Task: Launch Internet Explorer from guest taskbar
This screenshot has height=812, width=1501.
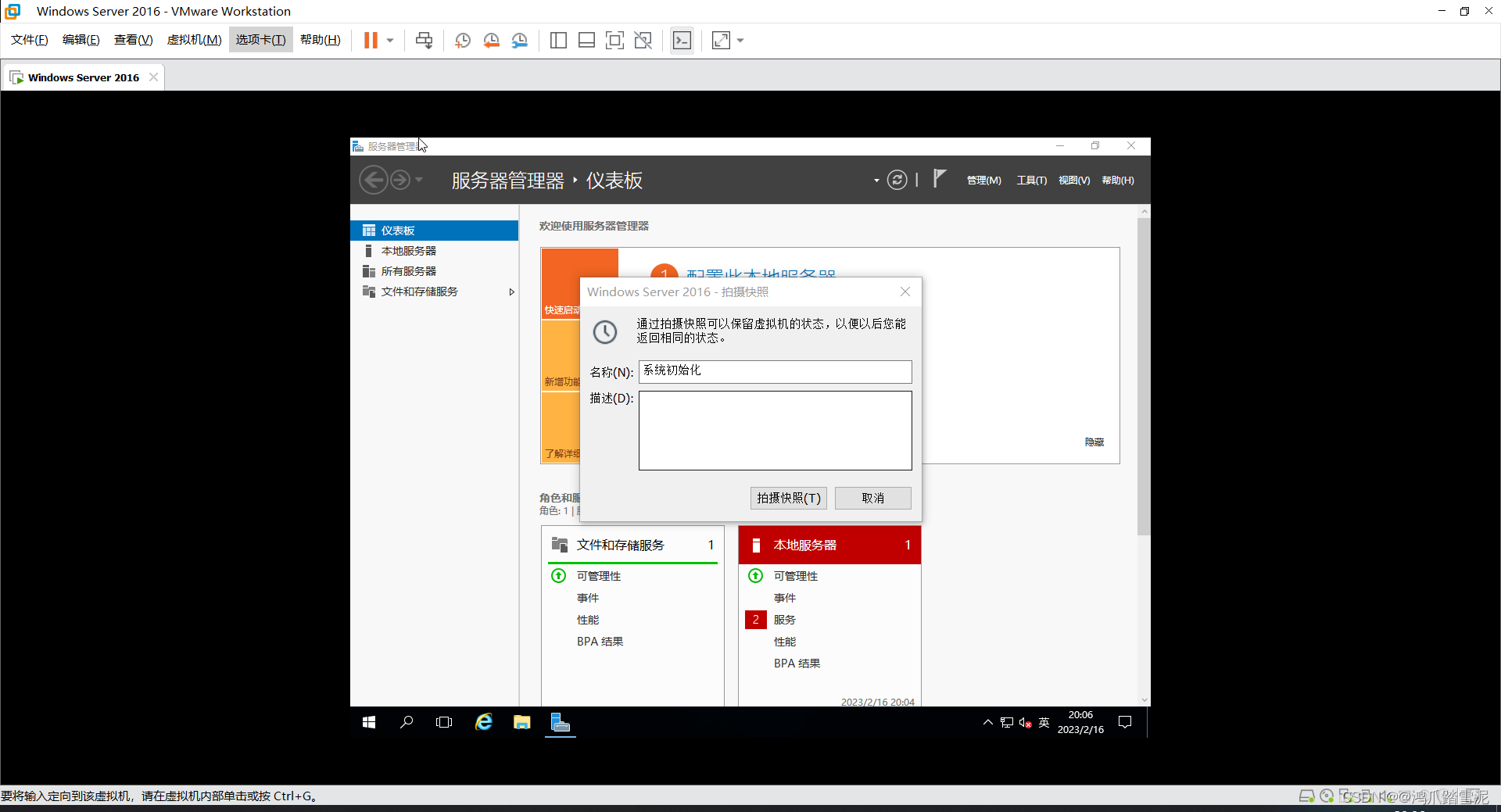Action: (x=484, y=722)
